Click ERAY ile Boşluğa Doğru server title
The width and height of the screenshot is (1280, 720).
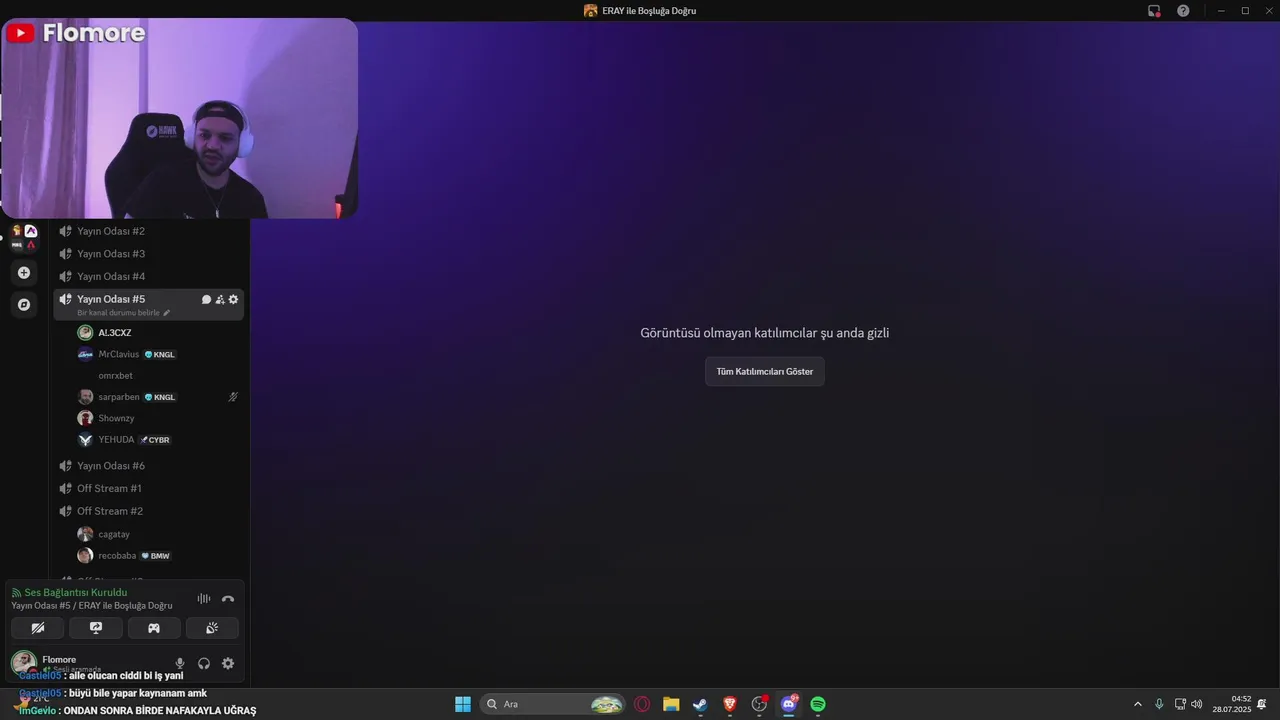click(640, 11)
